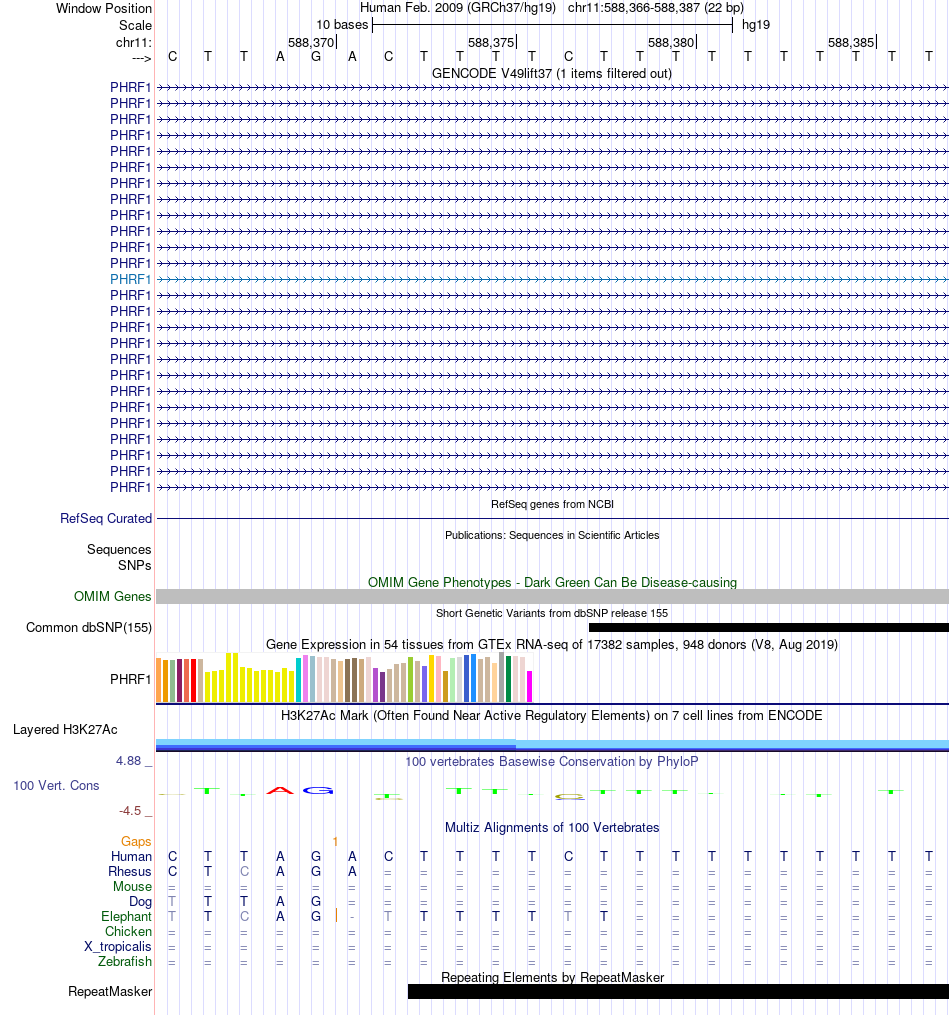Click the magenta last bar in GTEx chart
Screen dimensions: 950x1015
click(529, 687)
